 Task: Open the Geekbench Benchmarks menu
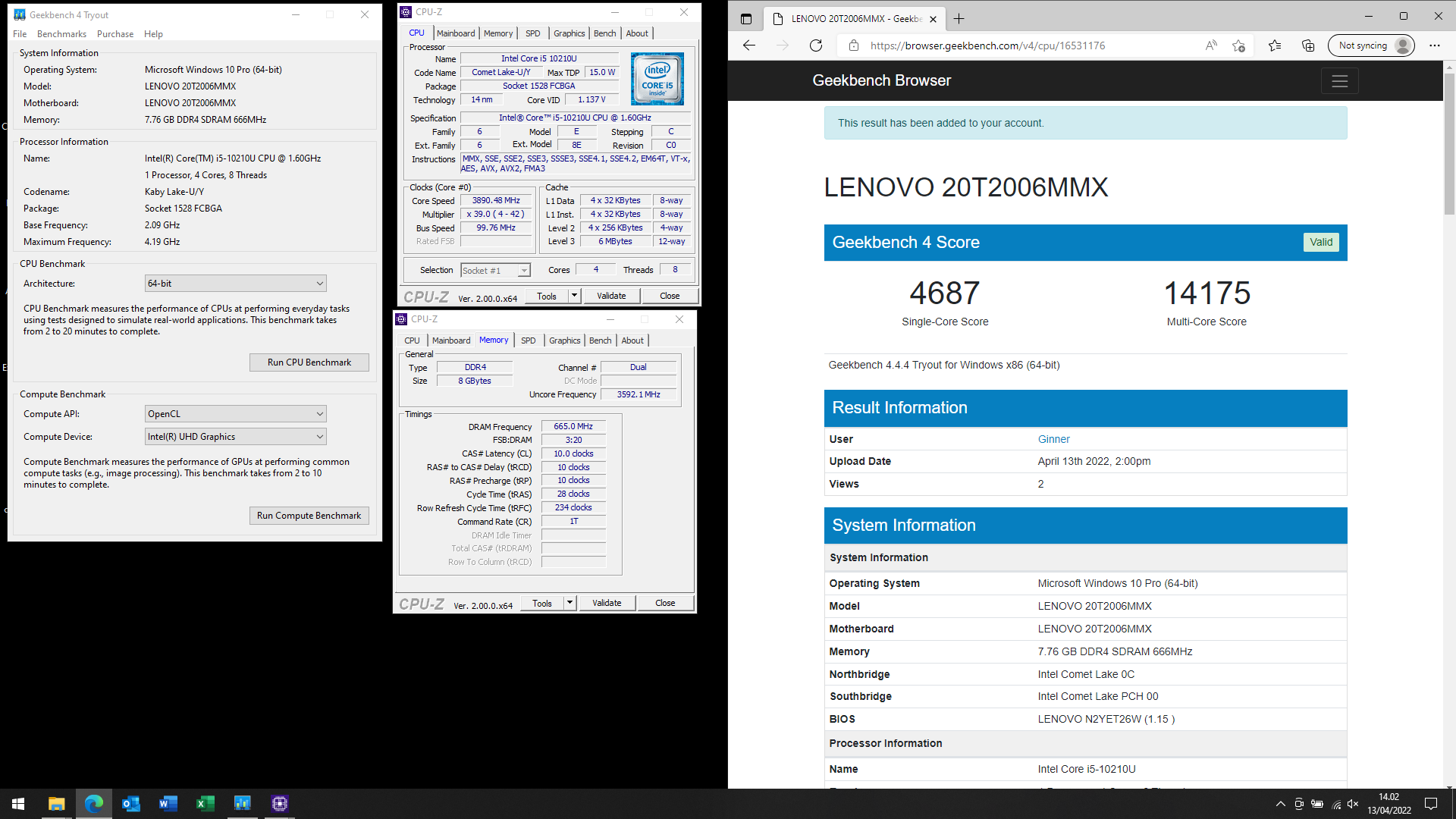coord(61,34)
